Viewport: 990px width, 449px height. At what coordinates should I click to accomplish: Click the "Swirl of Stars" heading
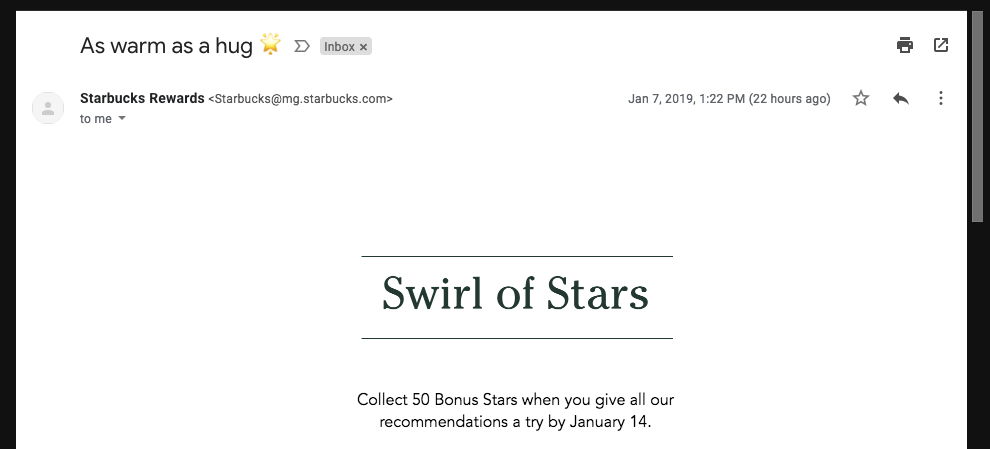pos(516,295)
